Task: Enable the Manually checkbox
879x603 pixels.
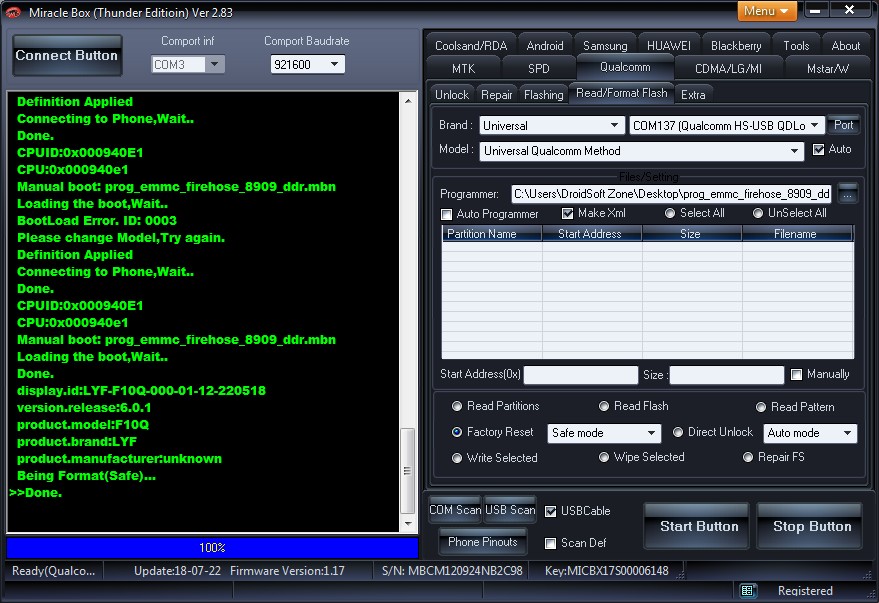Action: [796, 374]
